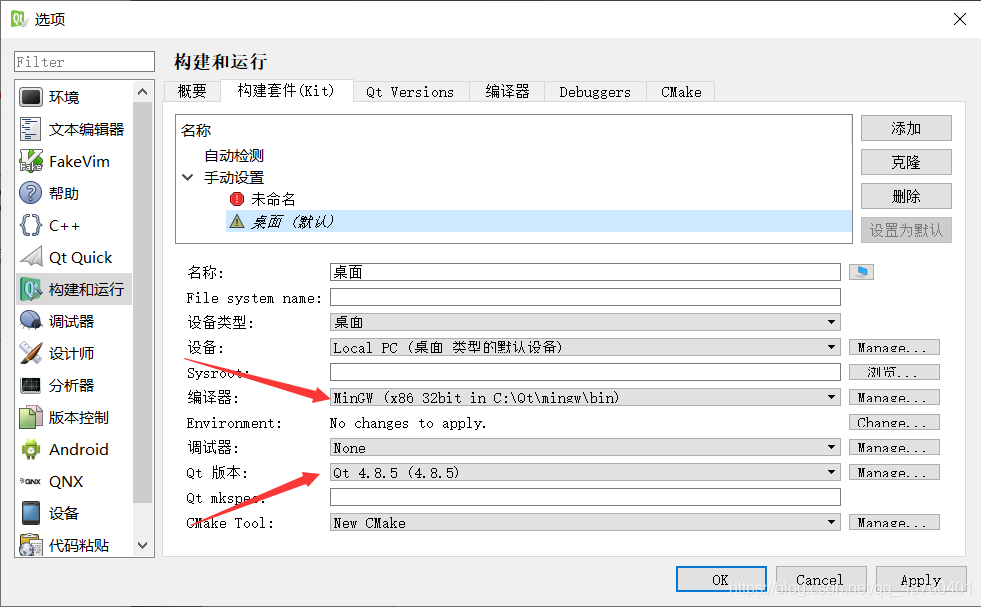Viewport: 981px width, 607px height.
Task: Close the 选项 dialog
Action: (x=960, y=19)
